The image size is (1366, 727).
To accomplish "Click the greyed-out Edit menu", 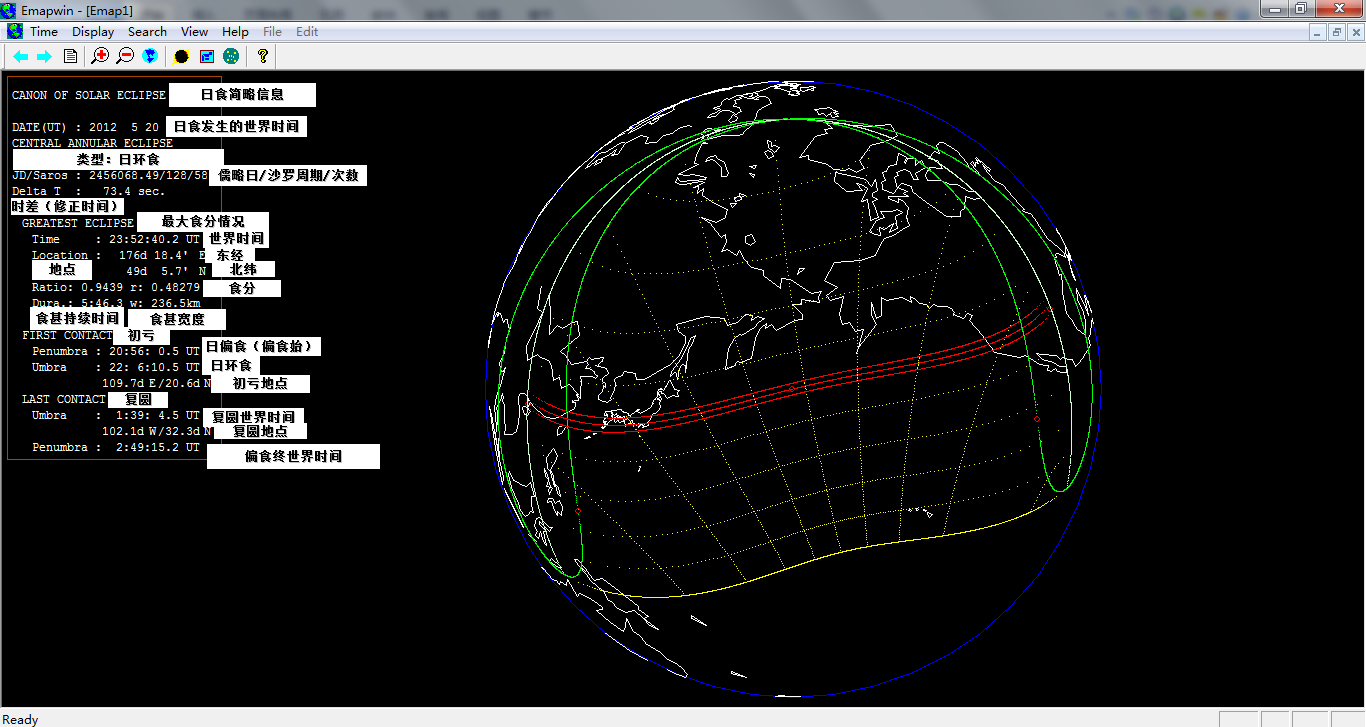I will [307, 31].
